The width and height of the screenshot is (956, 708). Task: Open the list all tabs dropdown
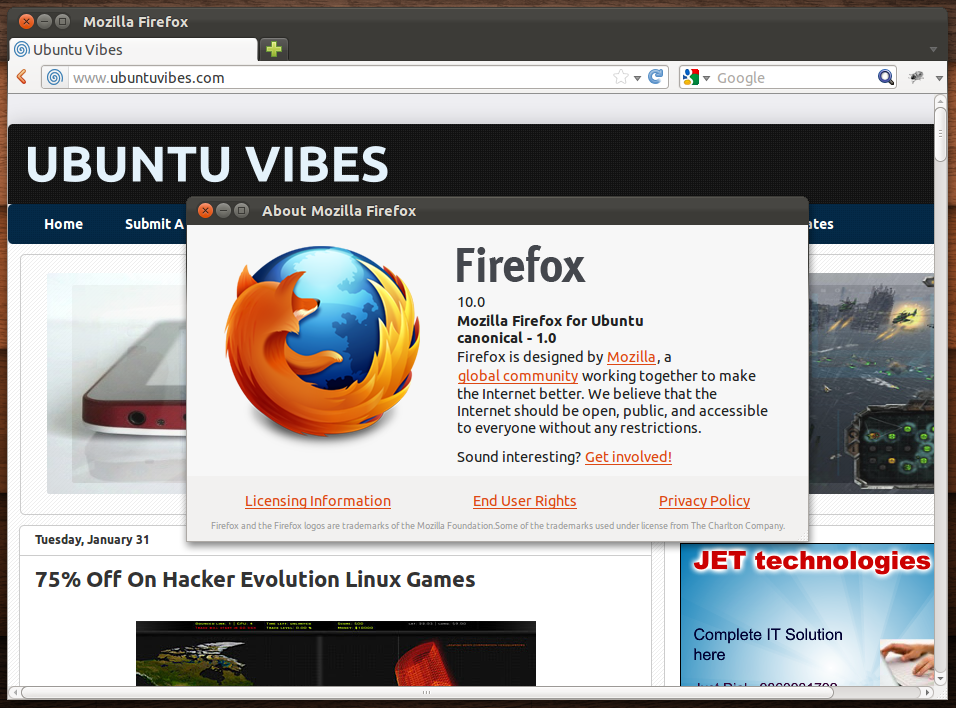(x=933, y=49)
